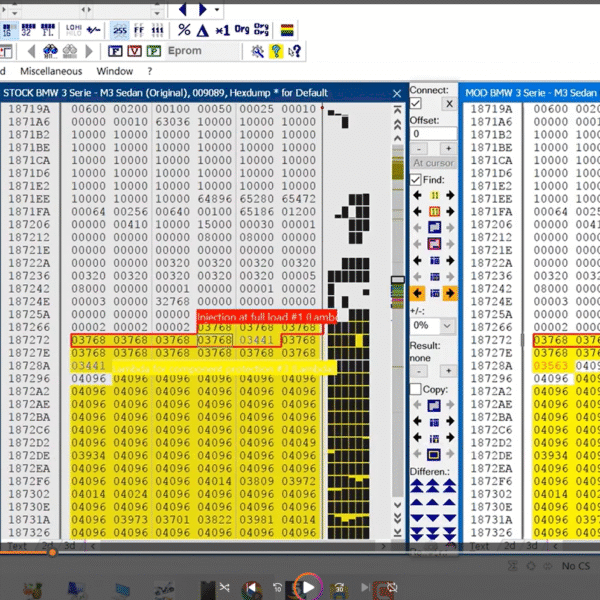Screen dimensions: 600x600
Task: Click X button beside Connect checkbox
Action: point(449,103)
